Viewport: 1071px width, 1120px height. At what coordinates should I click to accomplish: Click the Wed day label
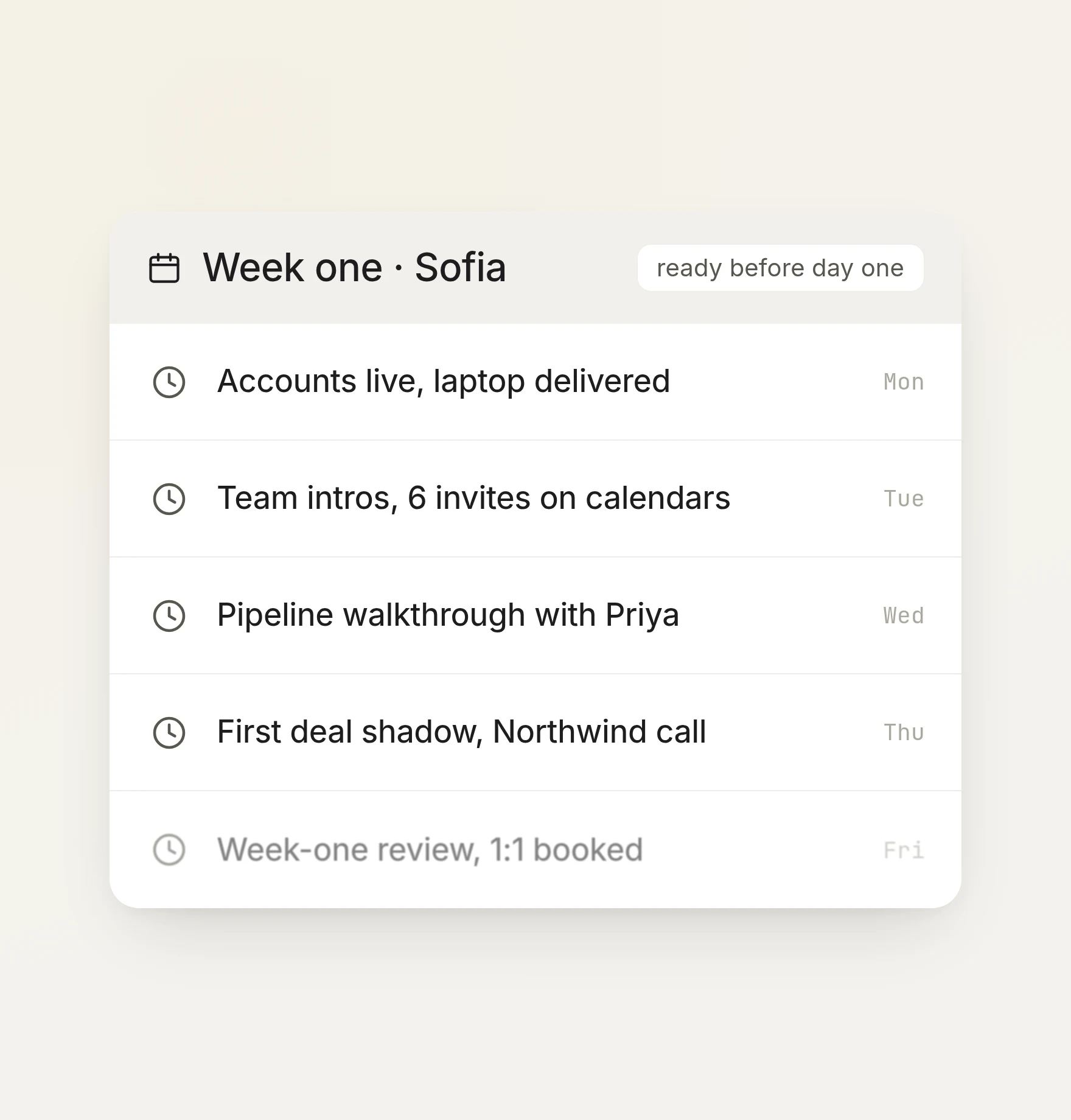[904, 616]
